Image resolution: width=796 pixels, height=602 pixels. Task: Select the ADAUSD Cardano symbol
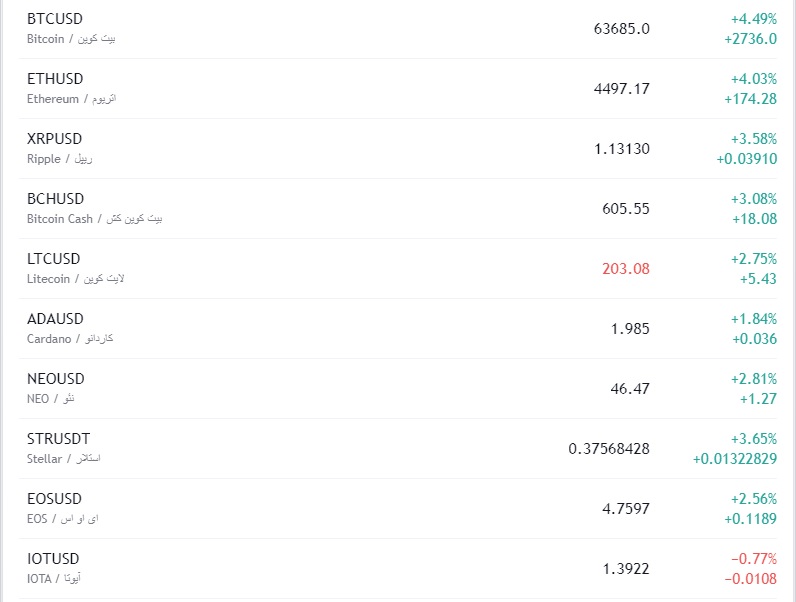coord(55,319)
